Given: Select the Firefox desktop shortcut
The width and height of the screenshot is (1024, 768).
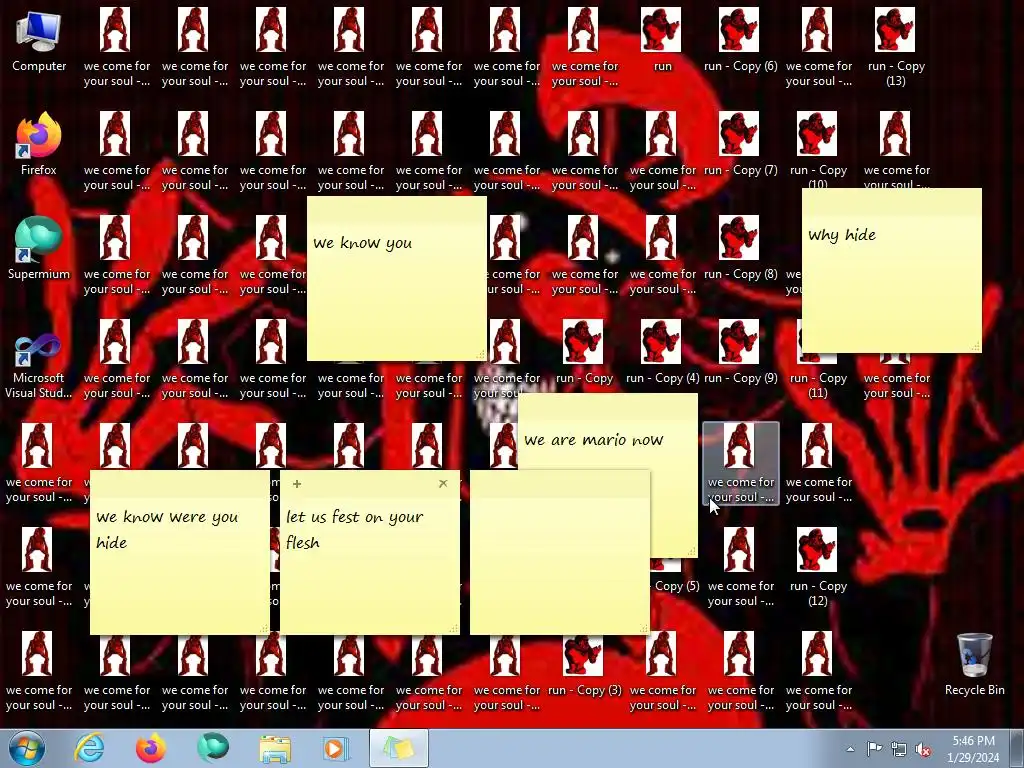Looking at the screenshot, I should pyautogui.click(x=39, y=144).
